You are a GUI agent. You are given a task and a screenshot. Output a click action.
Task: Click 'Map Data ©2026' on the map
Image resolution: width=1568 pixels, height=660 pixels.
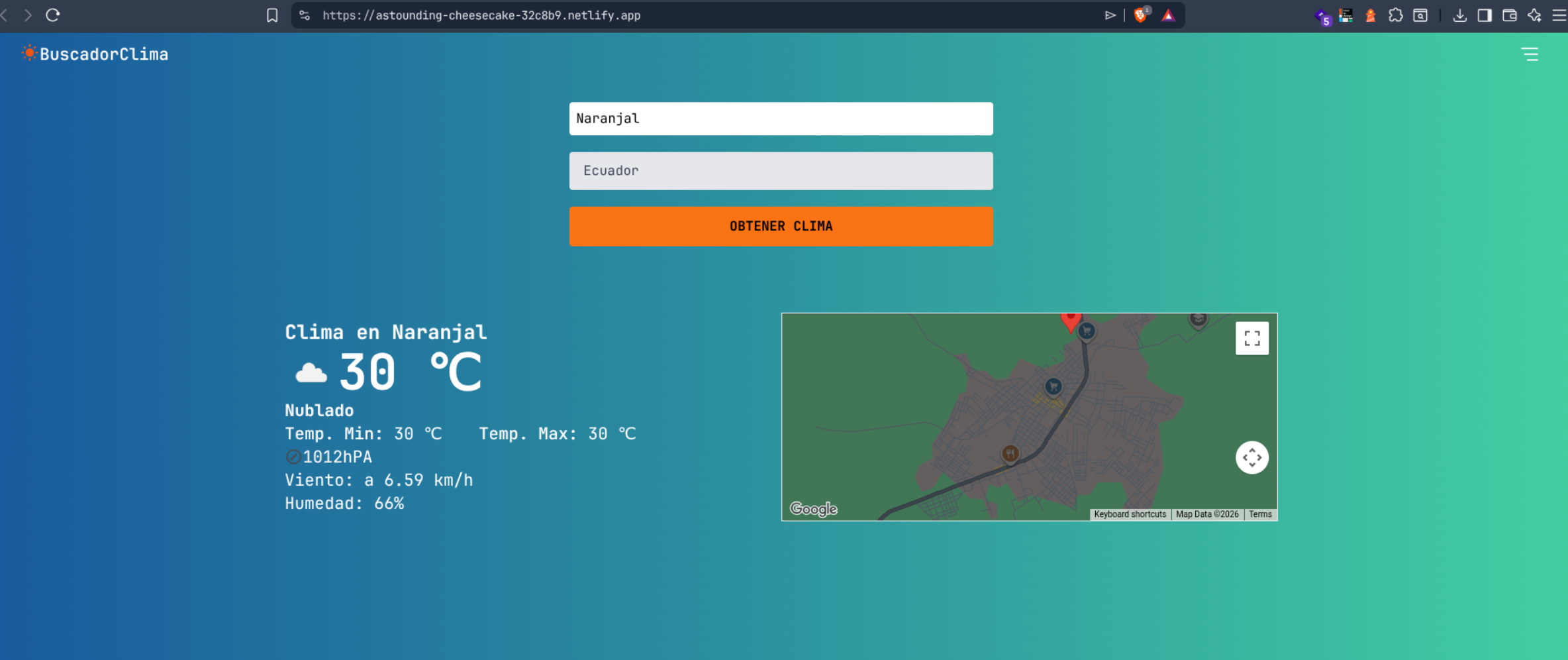pos(1207,515)
